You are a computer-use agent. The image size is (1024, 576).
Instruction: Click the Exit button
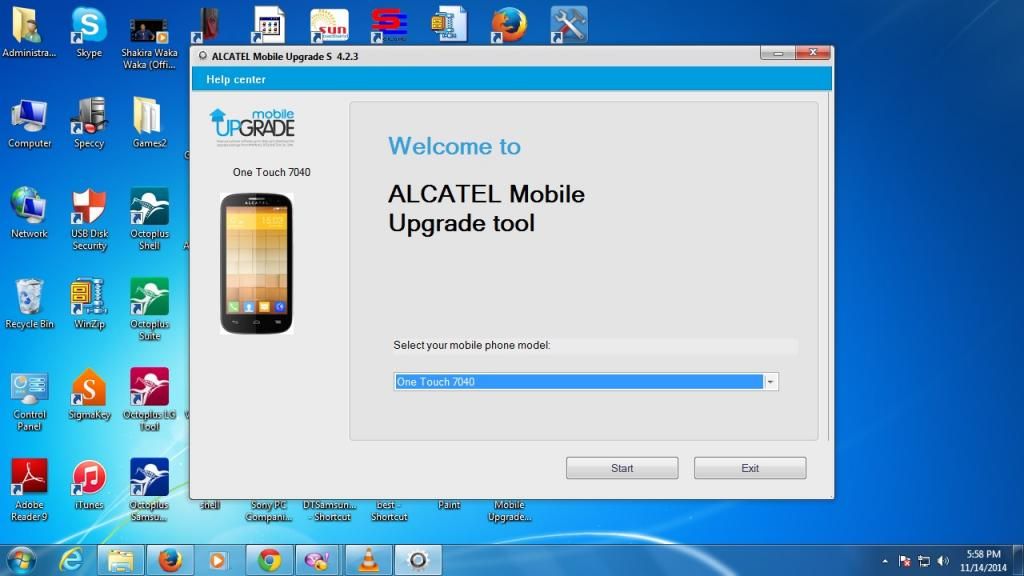point(750,468)
